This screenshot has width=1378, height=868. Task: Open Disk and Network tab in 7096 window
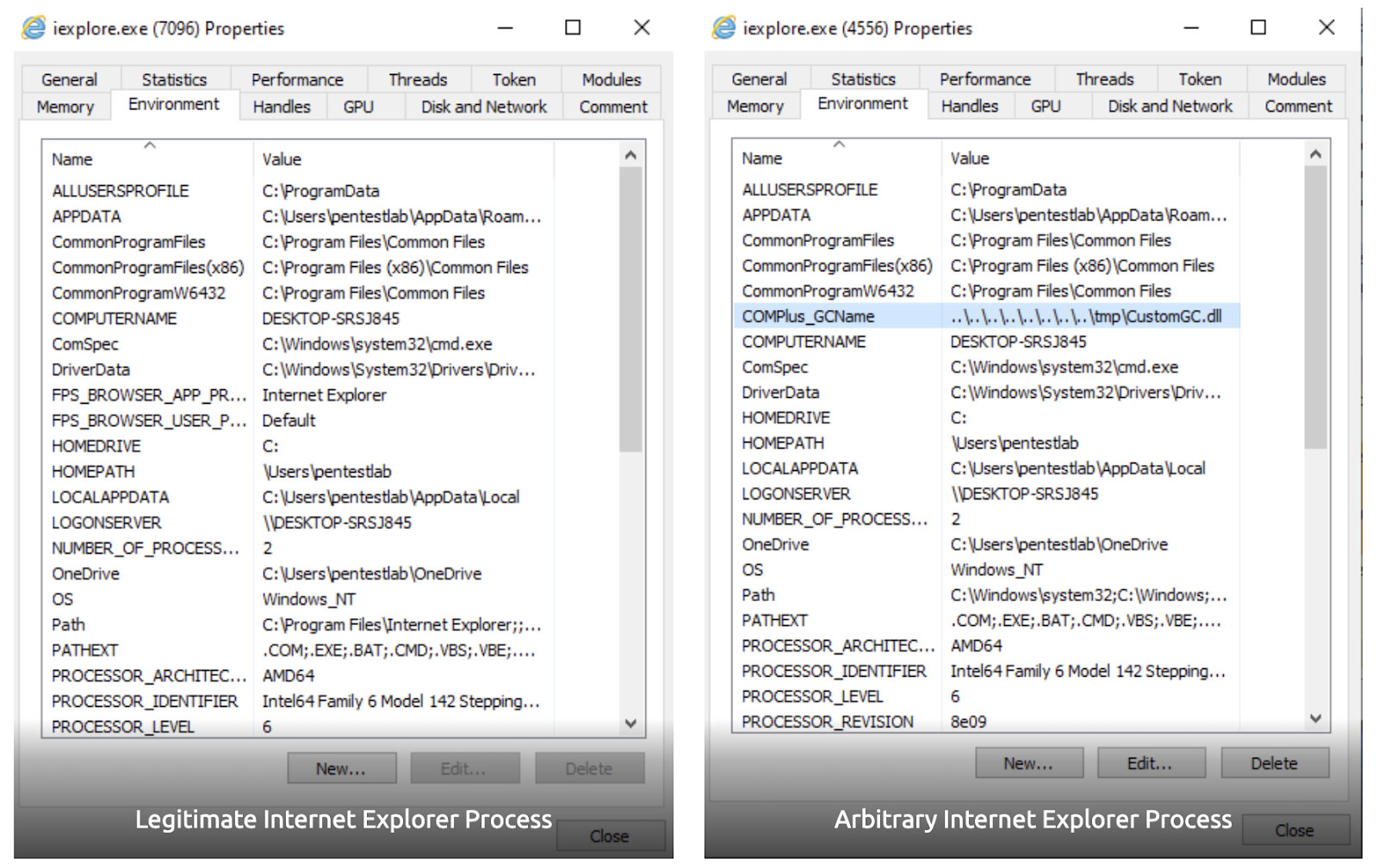tap(484, 107)
